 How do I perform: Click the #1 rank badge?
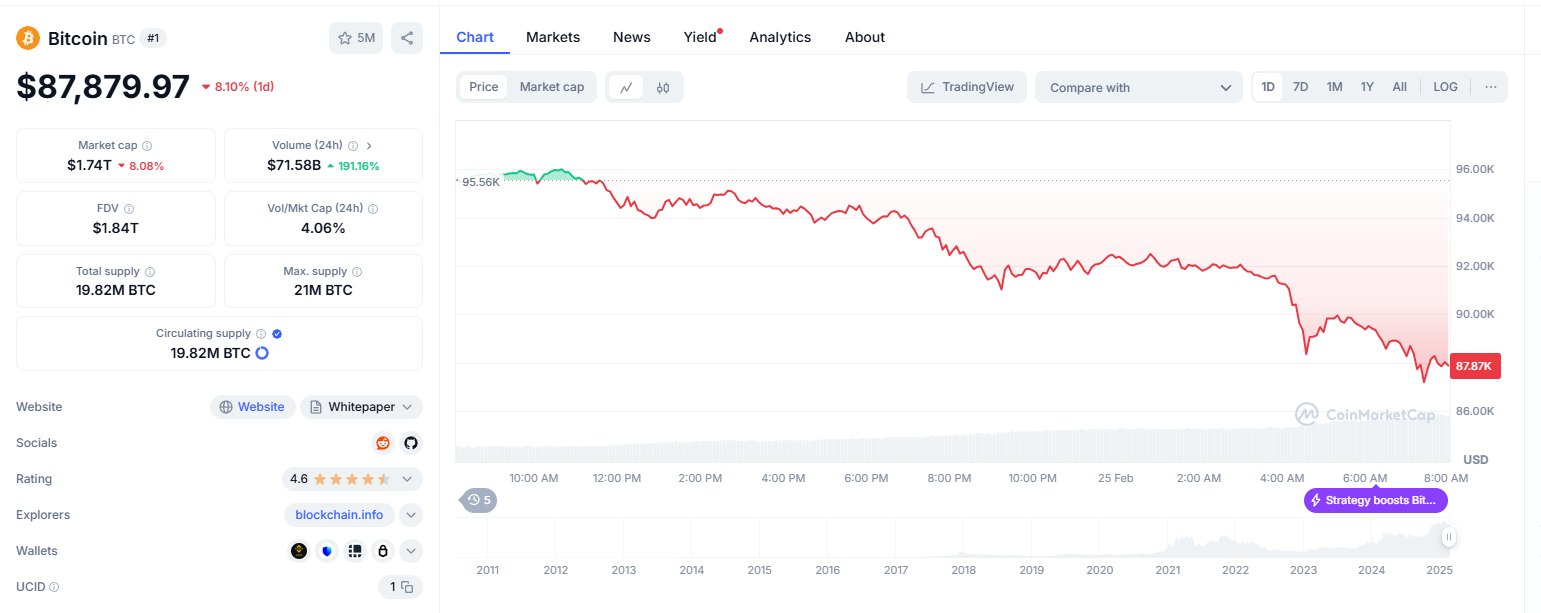tap(153, 38)
